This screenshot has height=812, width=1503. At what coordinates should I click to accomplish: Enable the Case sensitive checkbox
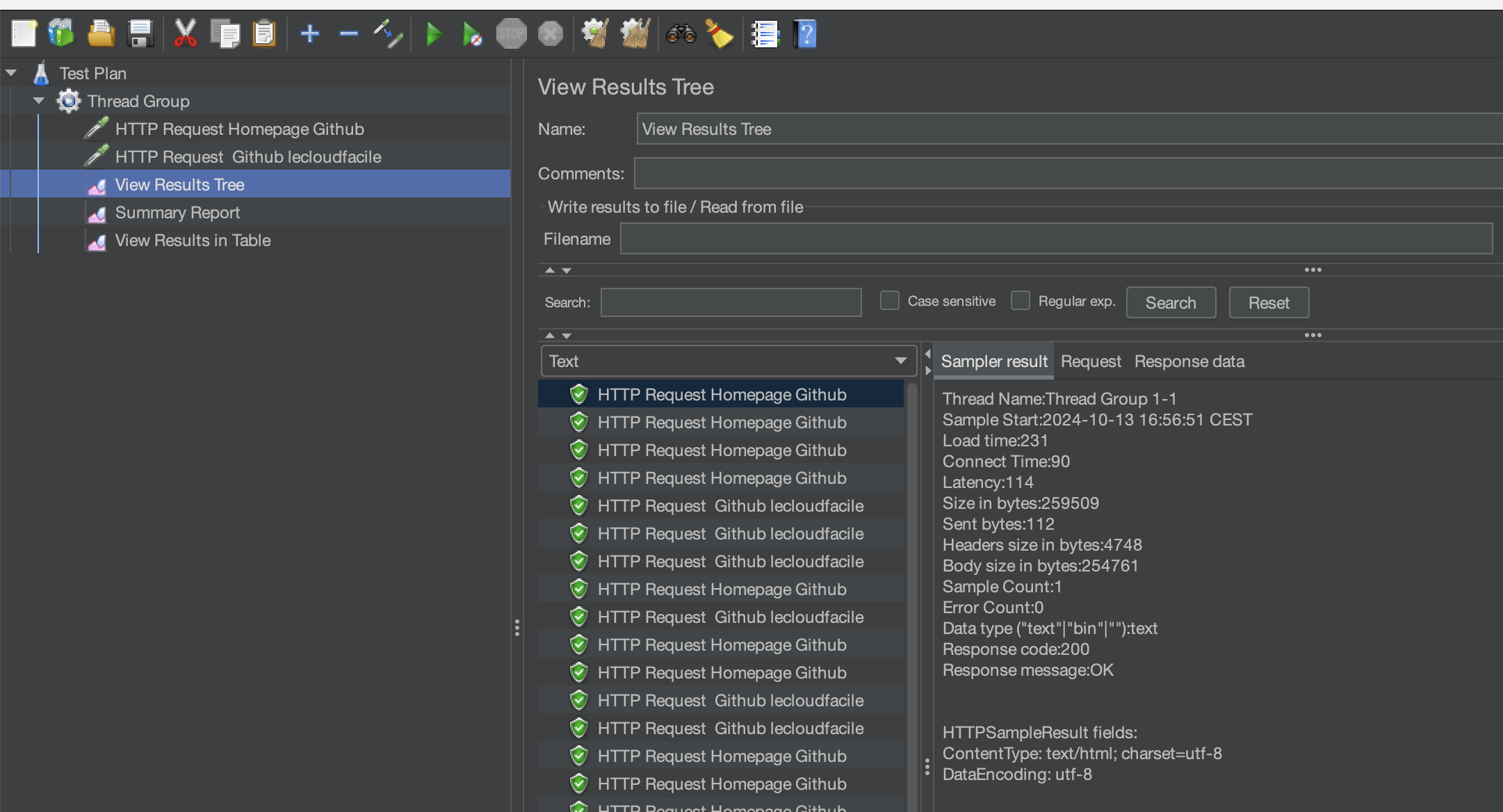coord(889,300)
